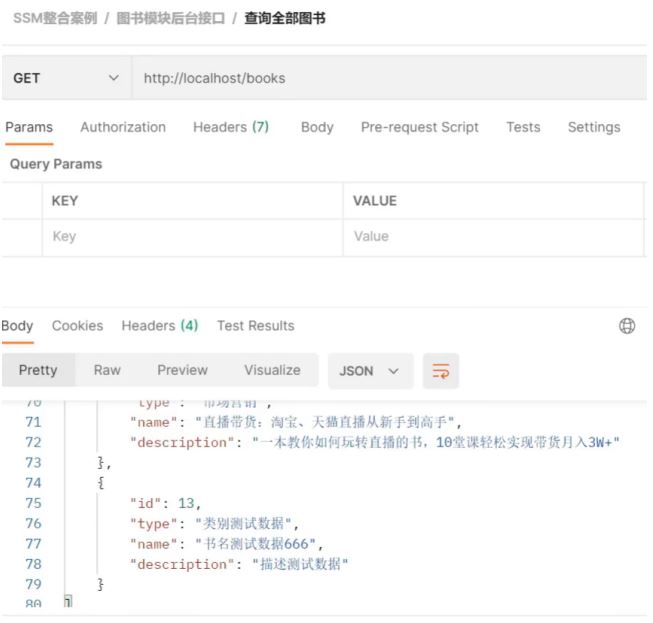Click the globe network information icon

(627, 326)
